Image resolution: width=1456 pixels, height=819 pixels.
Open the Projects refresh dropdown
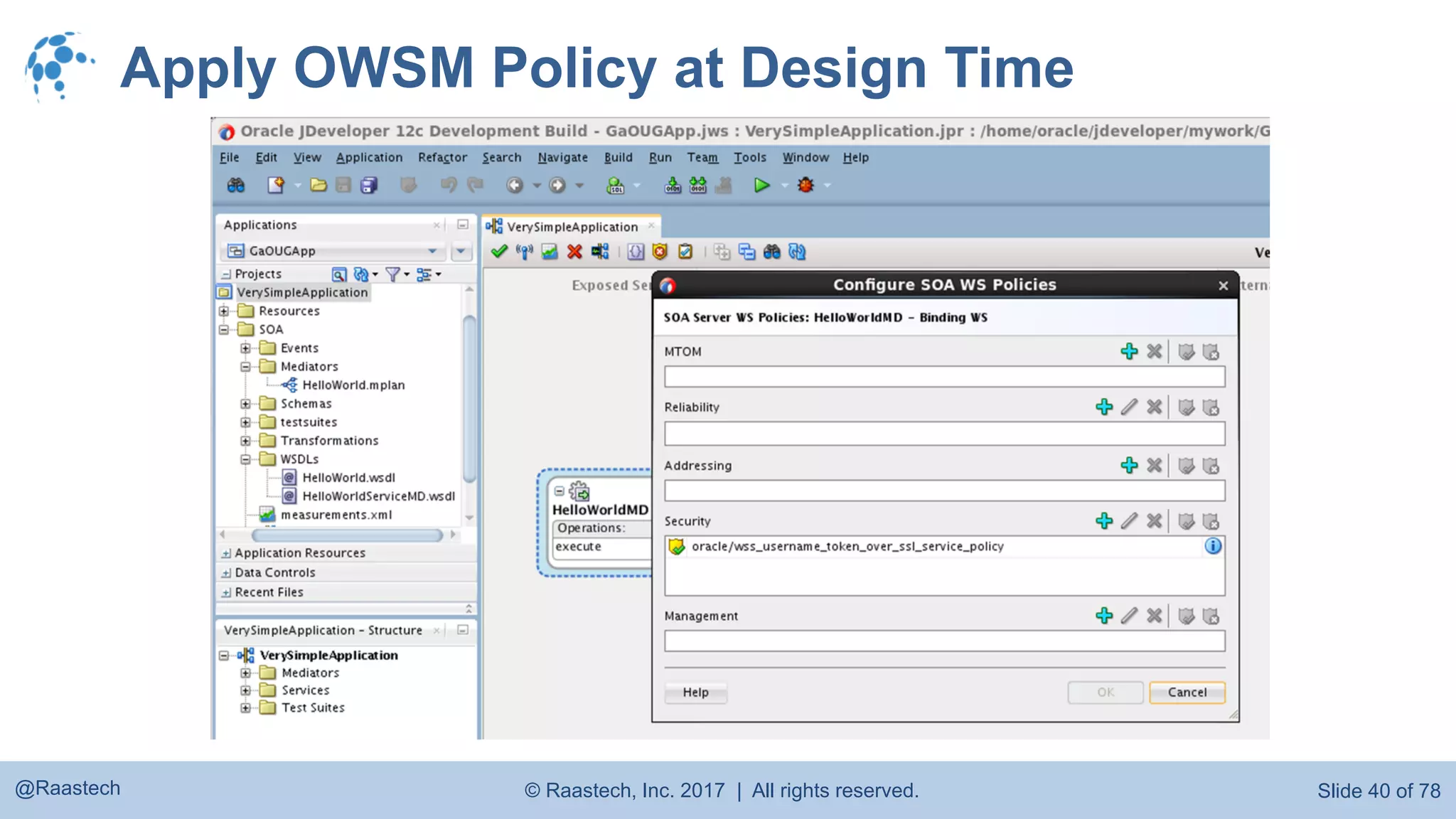click(x=365, y=274)
